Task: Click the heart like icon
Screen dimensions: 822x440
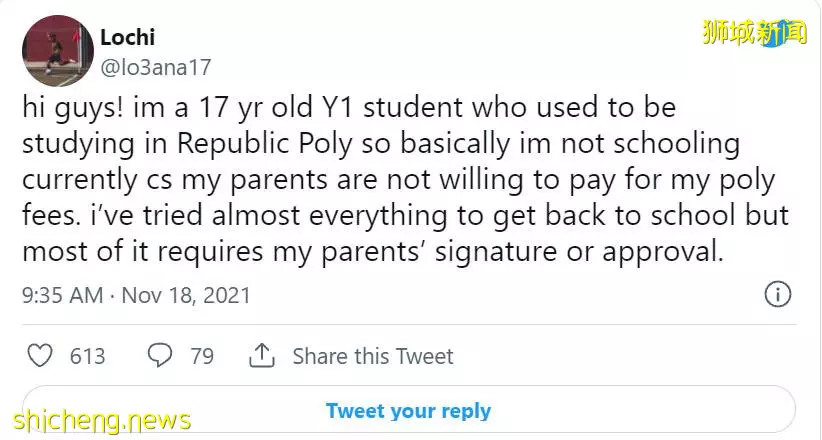Action: point(39,356)
